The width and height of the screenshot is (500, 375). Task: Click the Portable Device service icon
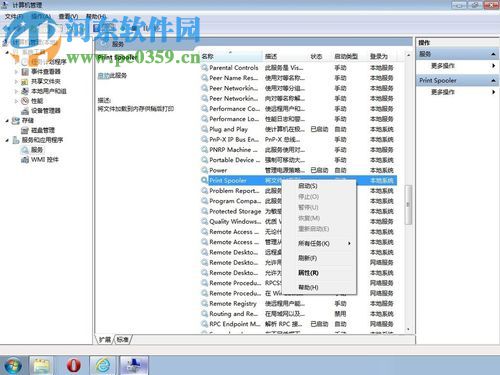click(204, 160)
